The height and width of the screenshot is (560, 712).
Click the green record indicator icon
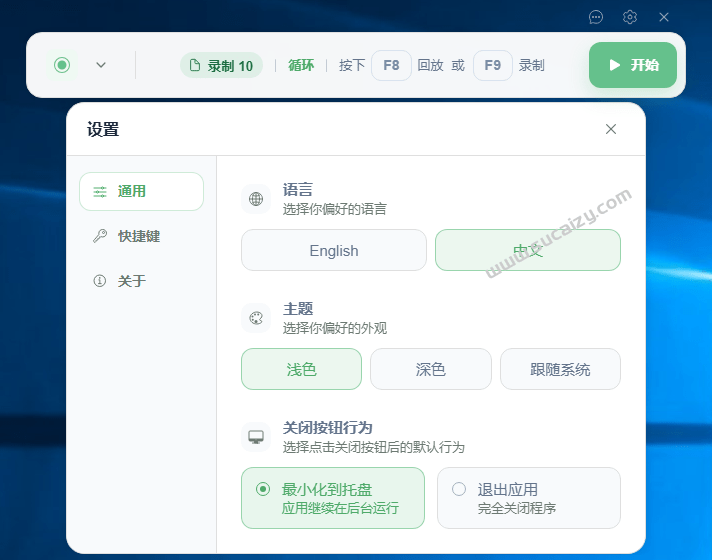(62, 65)
